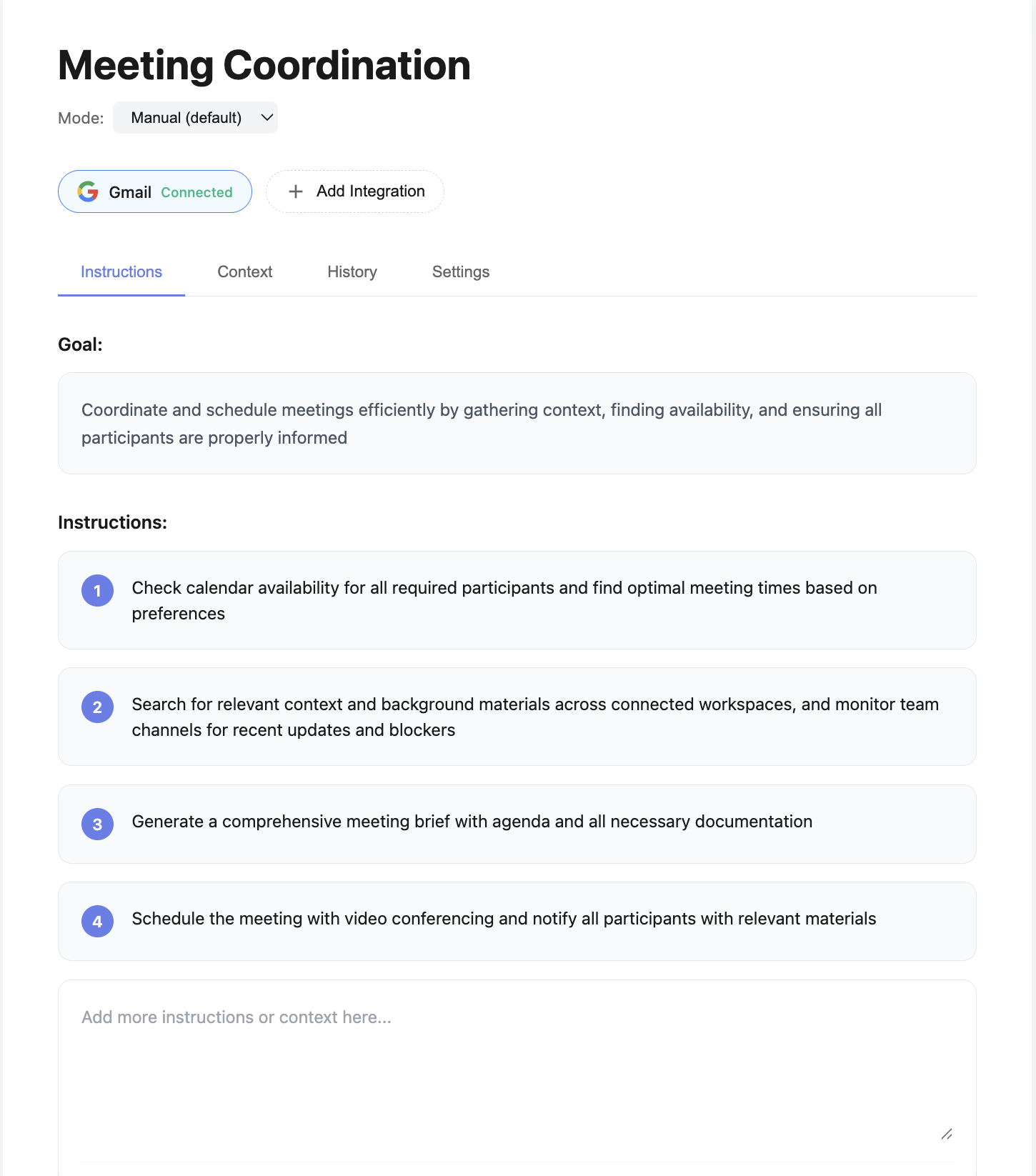Image resolution: width=1036 pixels, height=1176 pixels.
Task: Select the schedule with video conferencing instruction
Action: (x=517, y=921)
